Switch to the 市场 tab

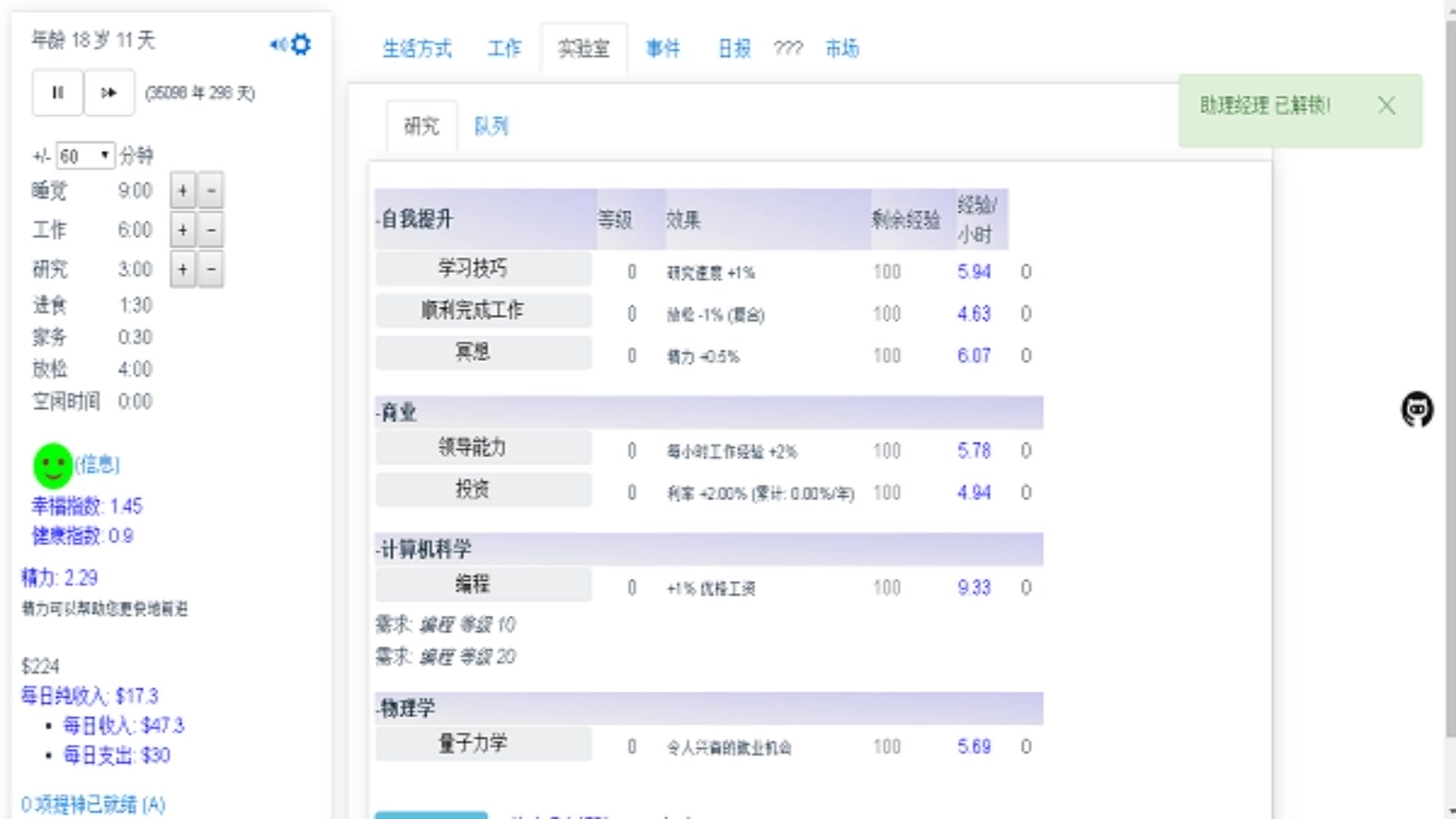pyautogui.click(x=842, y=49)
